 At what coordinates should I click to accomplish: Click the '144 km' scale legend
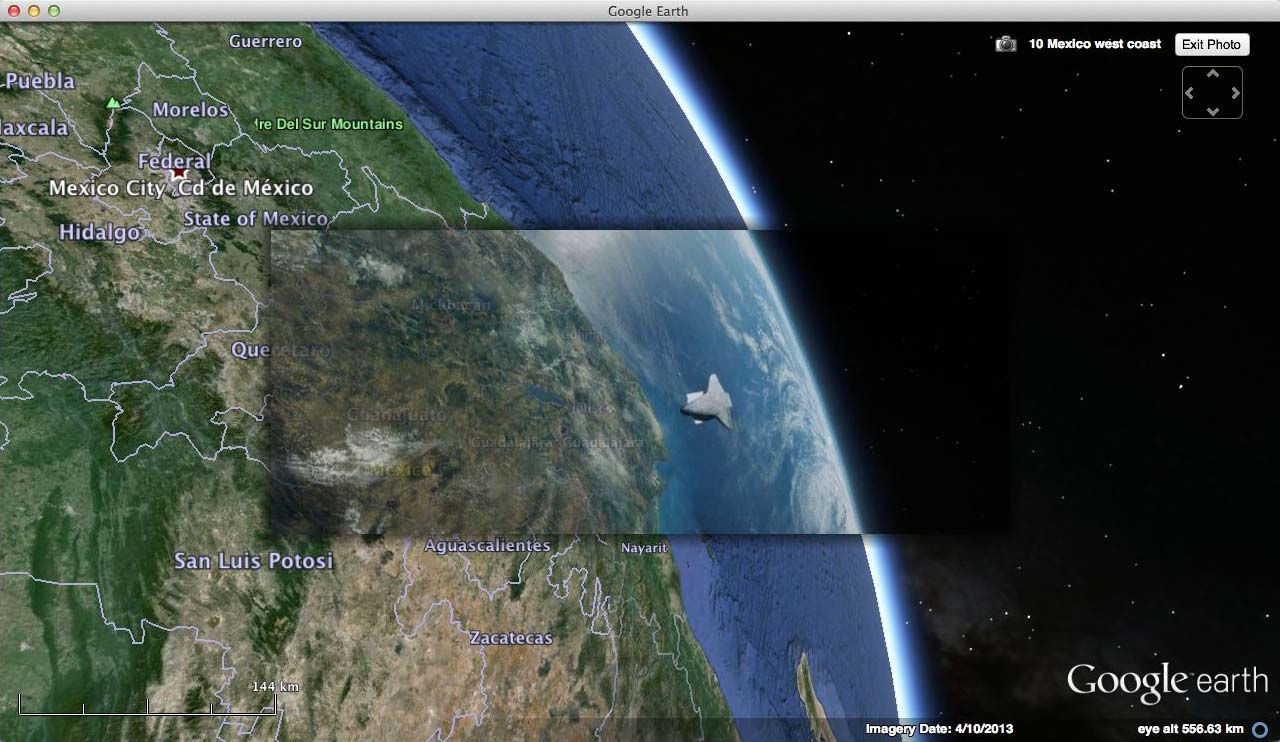(x=276, y=687)
